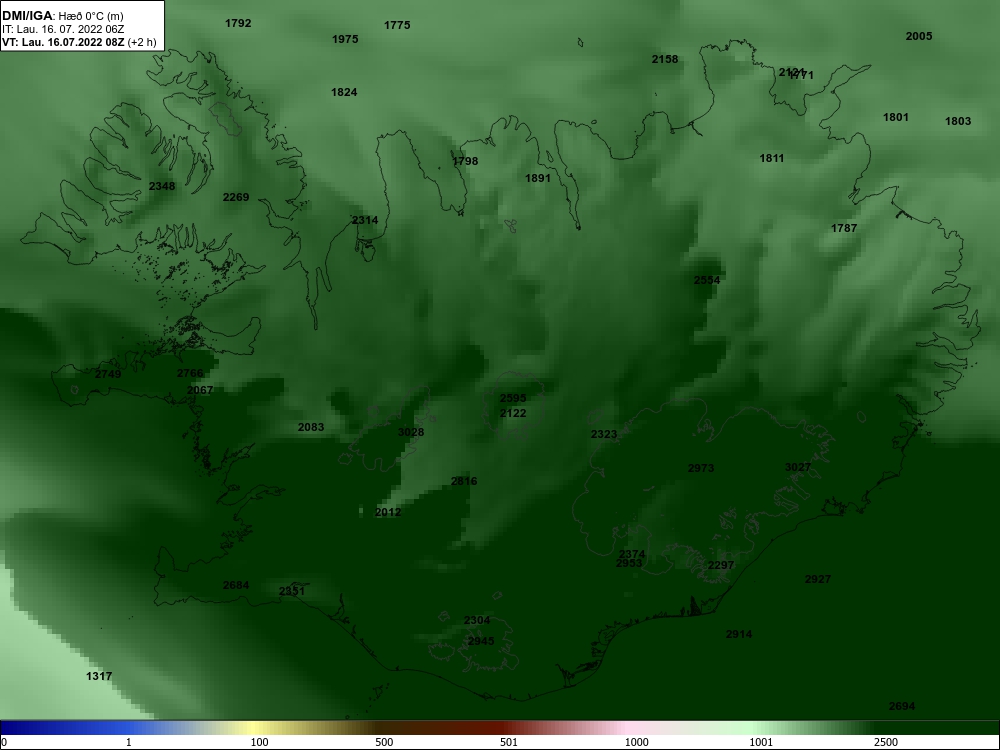The width and height of the screenshot is (1000, 750).
Task: Click the map value 1775
Action: pos(397,26)
